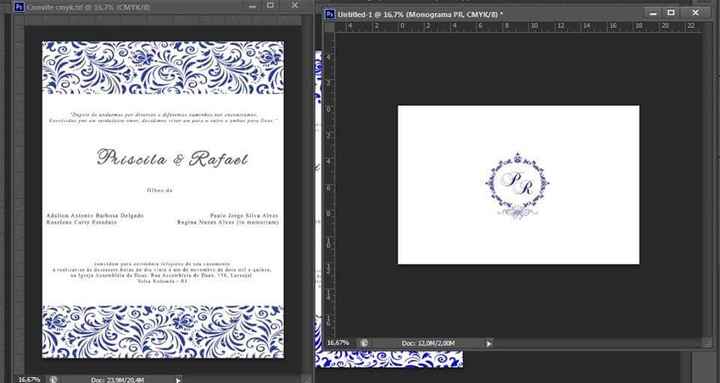Click the status bar icon in the Convite cmyk window
Image resolution: width=720 pixels, height=383 pixels.
[53, 379]
